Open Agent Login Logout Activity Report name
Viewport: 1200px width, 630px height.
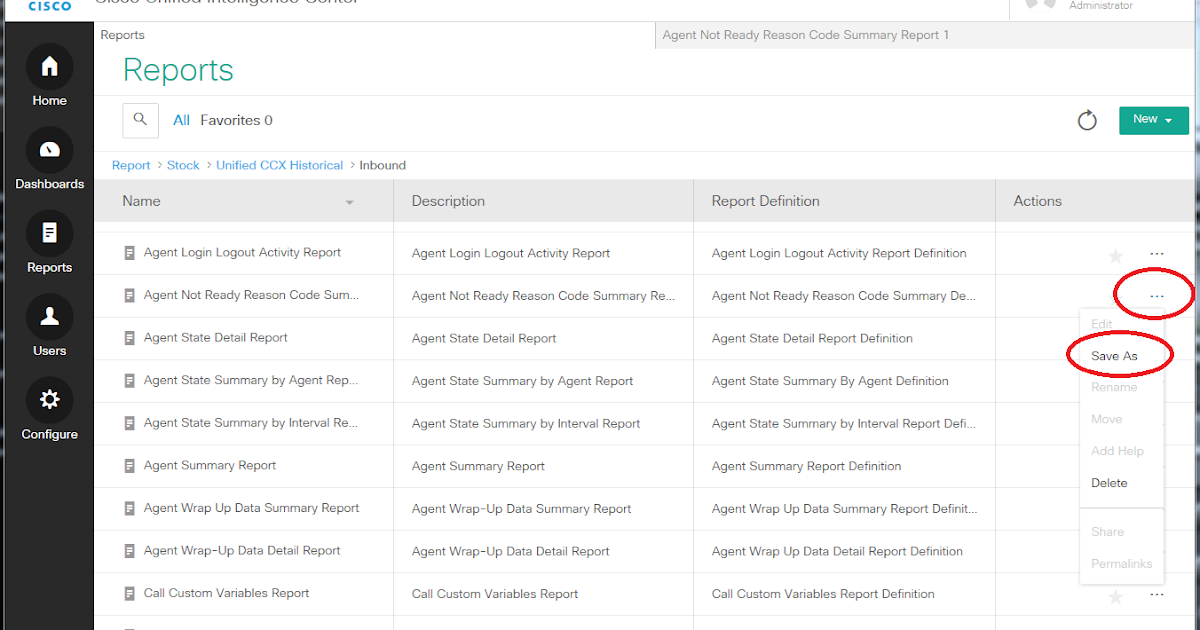[x=242, y=253]
